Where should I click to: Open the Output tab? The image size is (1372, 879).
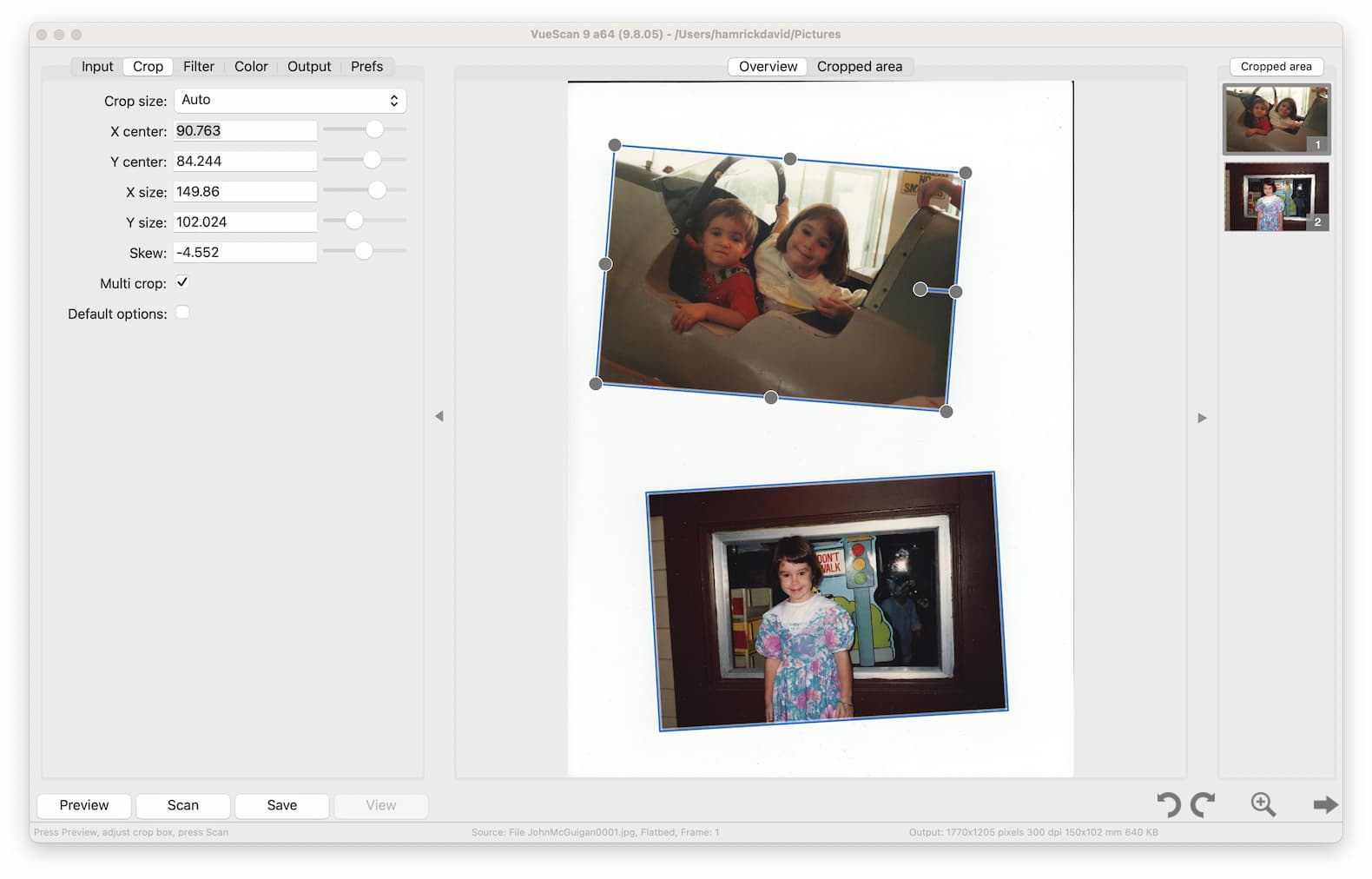pyautogui.click(x=309, y=67)
